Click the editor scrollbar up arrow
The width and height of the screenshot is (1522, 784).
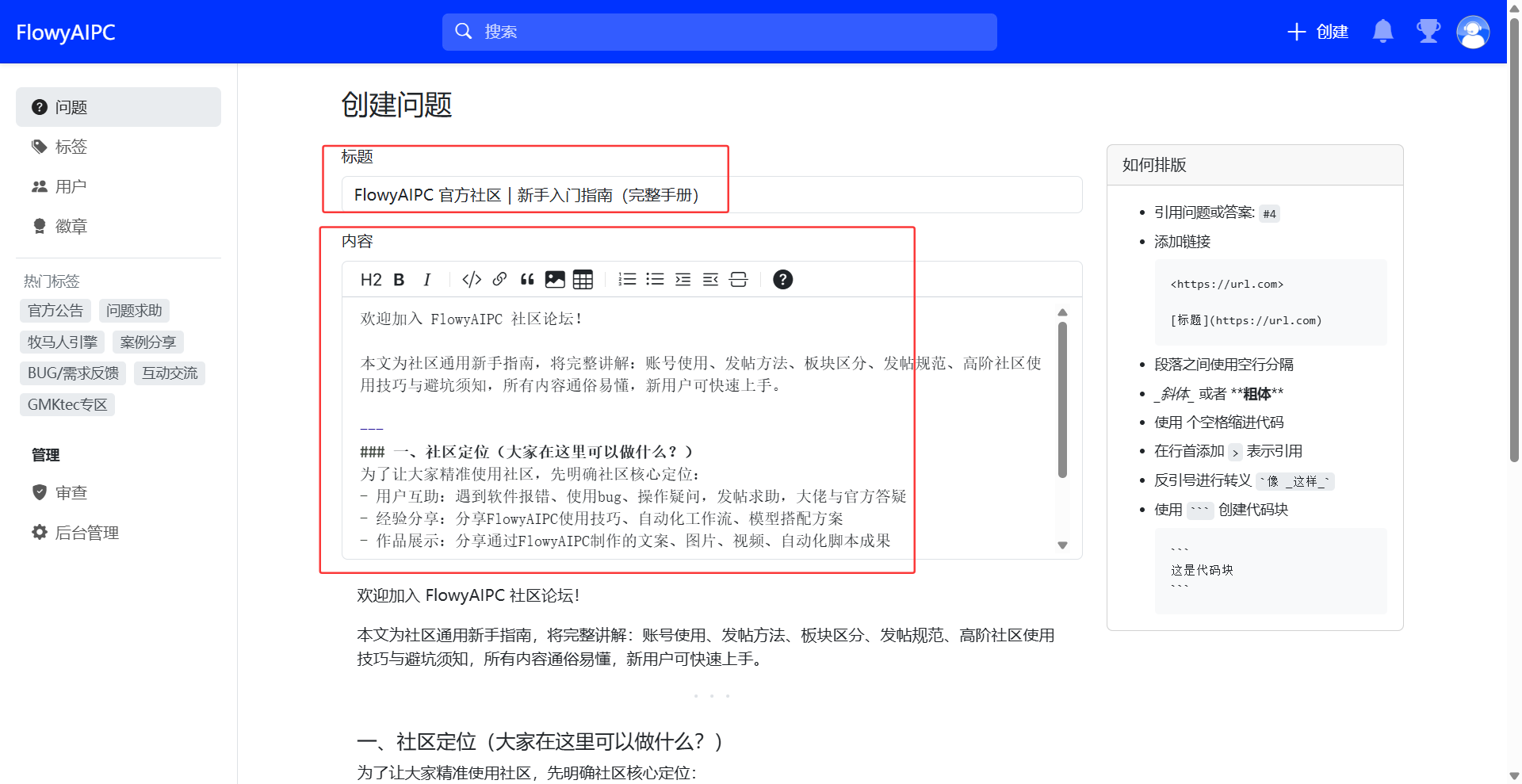[1062, 312]
